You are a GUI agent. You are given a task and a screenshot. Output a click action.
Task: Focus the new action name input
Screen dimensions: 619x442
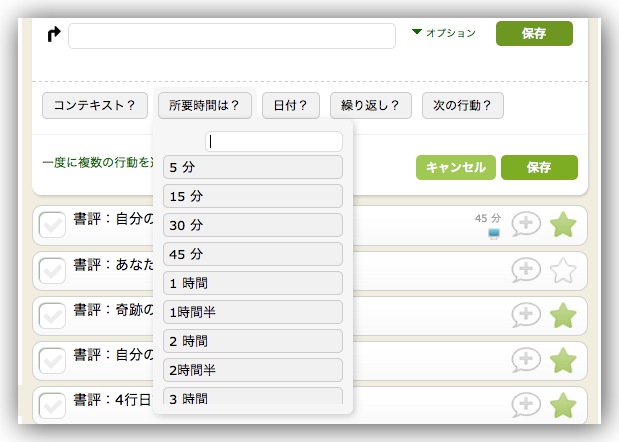tap(232, 36)
